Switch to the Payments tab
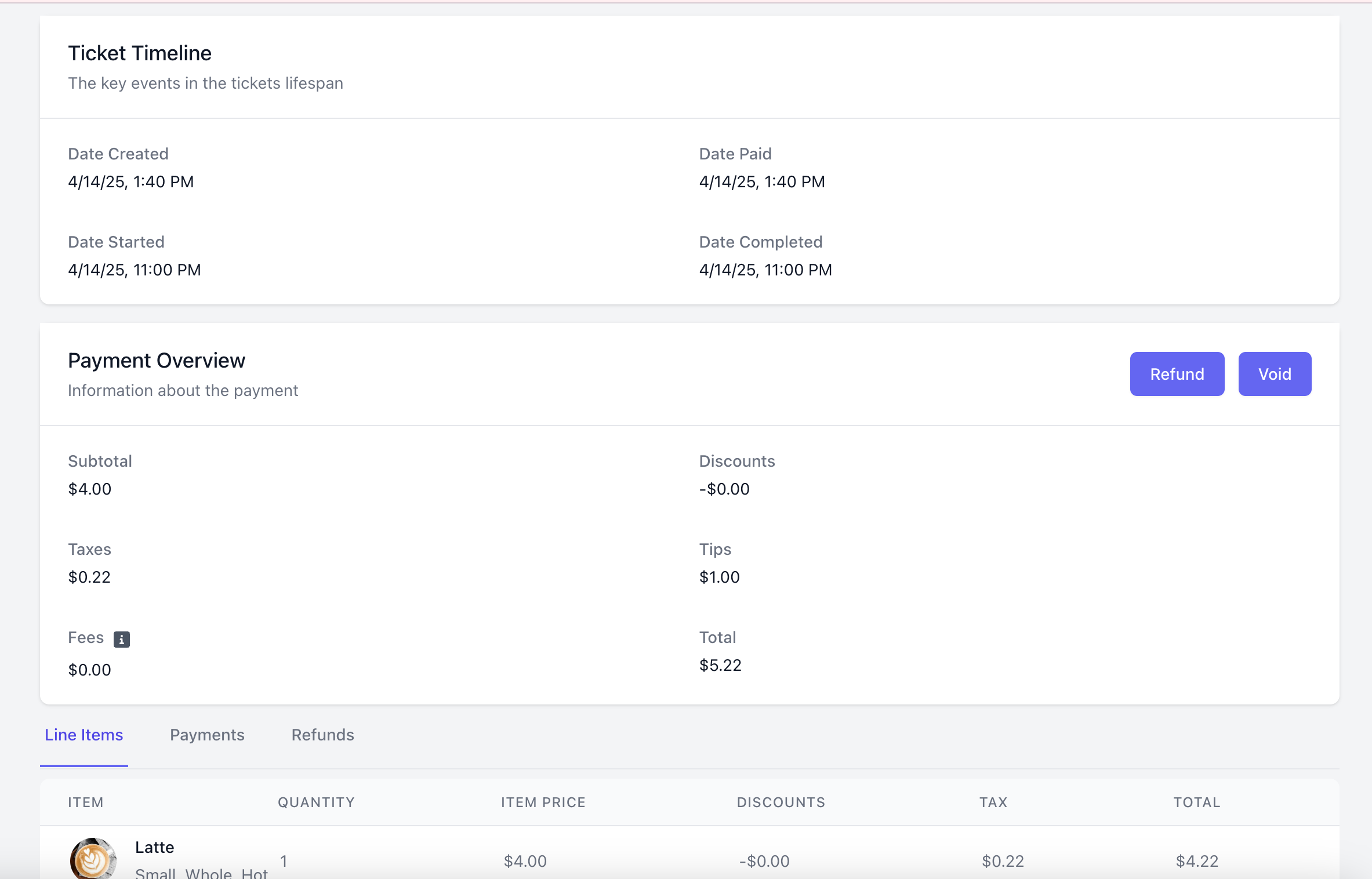This screenshot has height=879, width=1372. (207, 735)
